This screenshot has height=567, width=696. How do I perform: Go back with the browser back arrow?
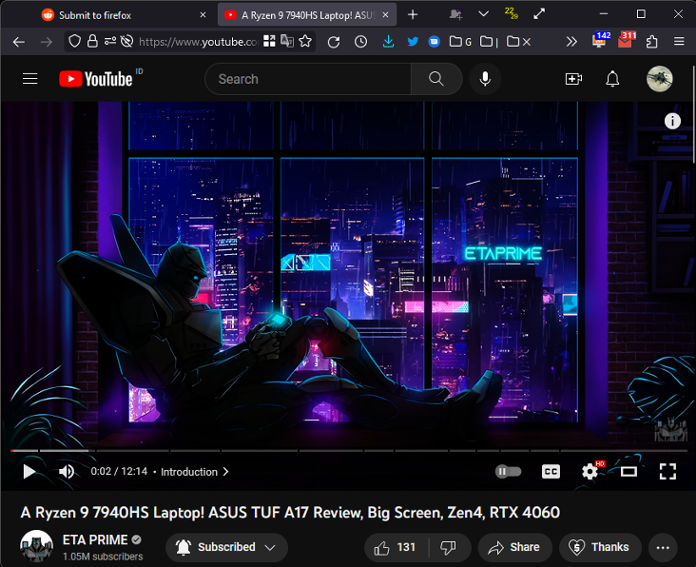(19, 42)
